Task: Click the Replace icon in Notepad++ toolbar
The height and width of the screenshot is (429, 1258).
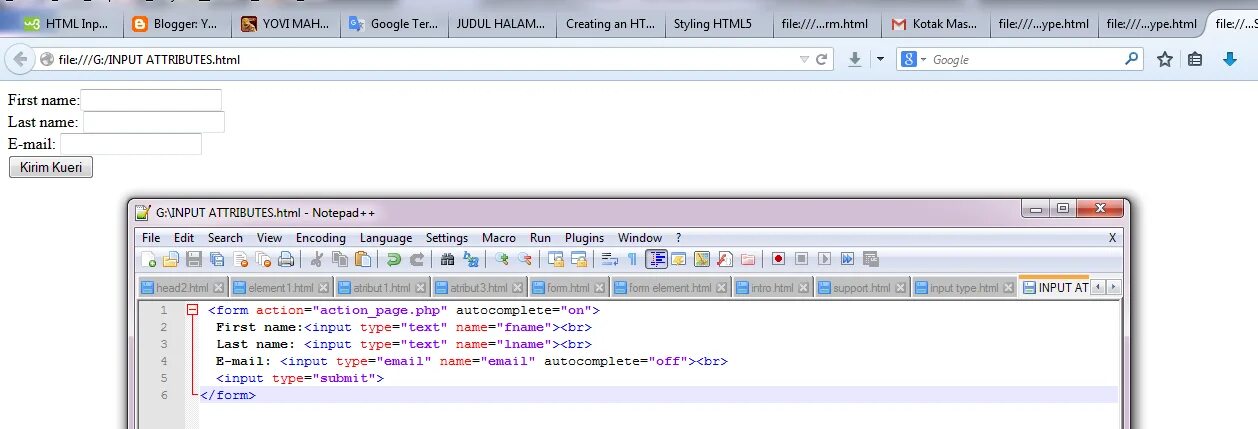Action: [470, 260]
